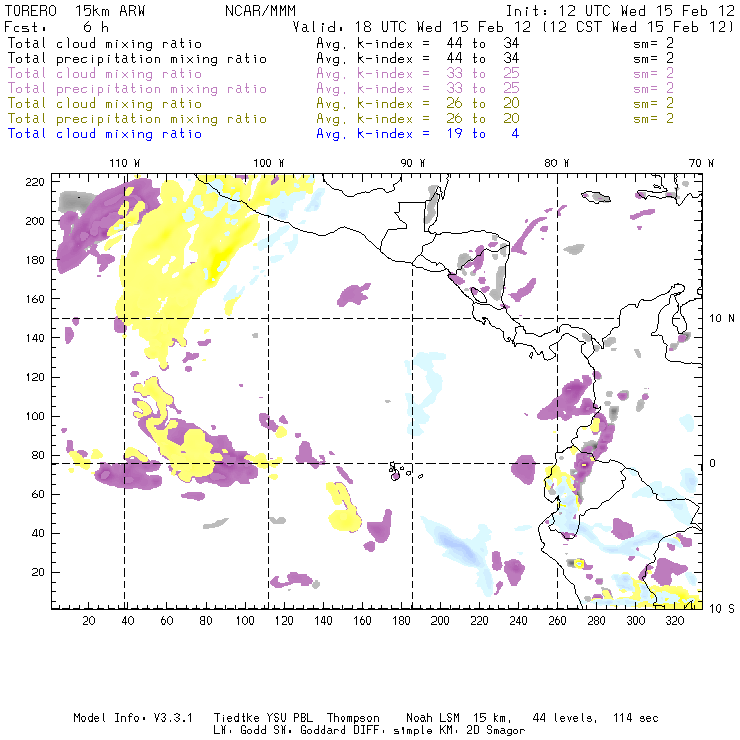Viewport: 740px width, 740px height.
Task: Click the black 'Total cloud mixing ratio' legend line
Action: 105,44
